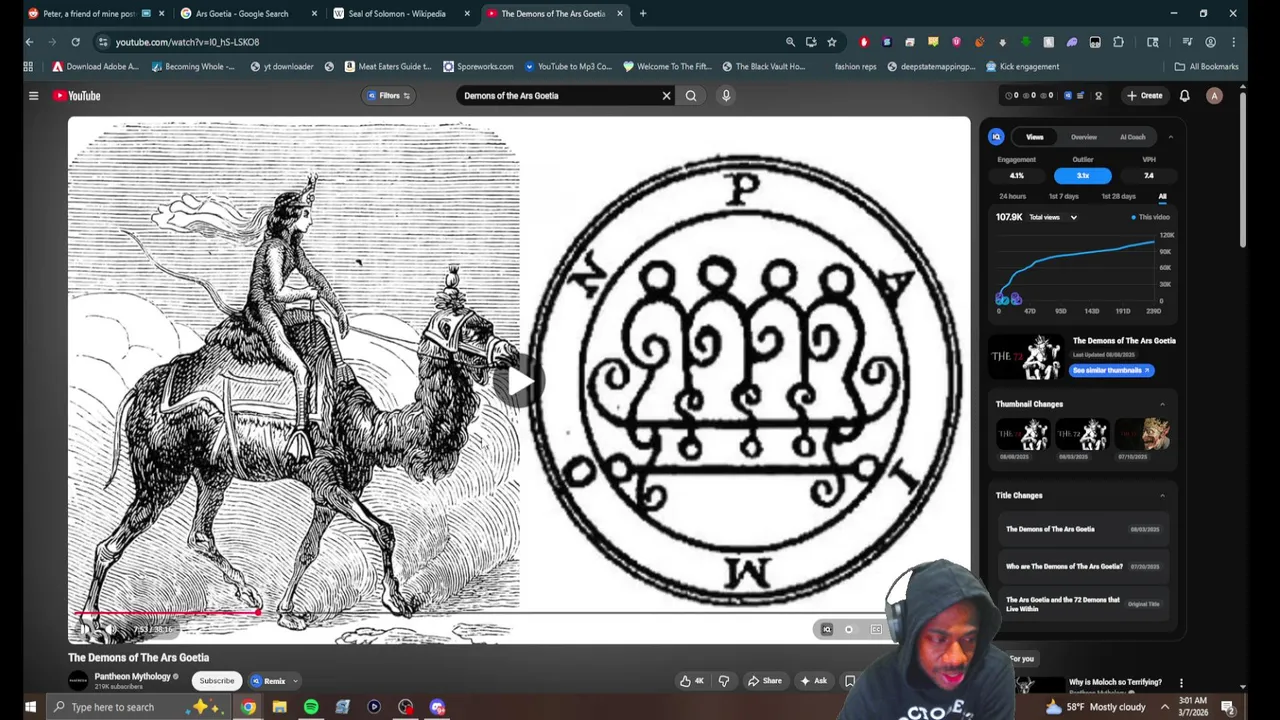Seek using the red video progress bar

point(166,613)
